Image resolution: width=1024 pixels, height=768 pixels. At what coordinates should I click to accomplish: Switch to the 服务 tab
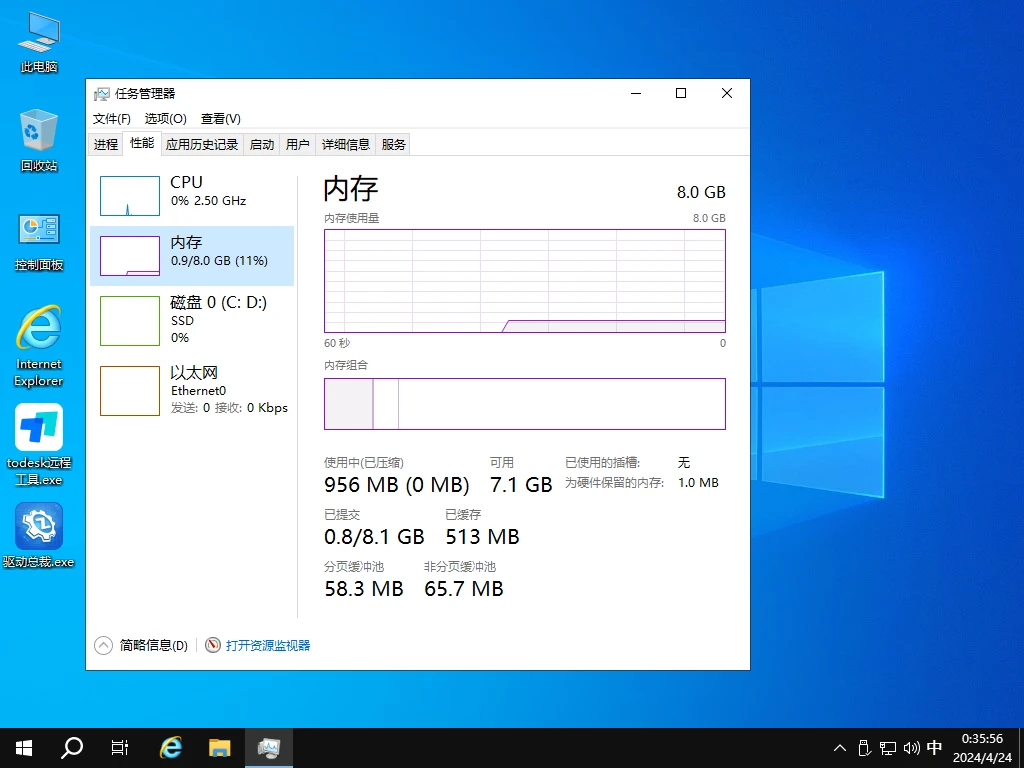click(x=394, y=144)
